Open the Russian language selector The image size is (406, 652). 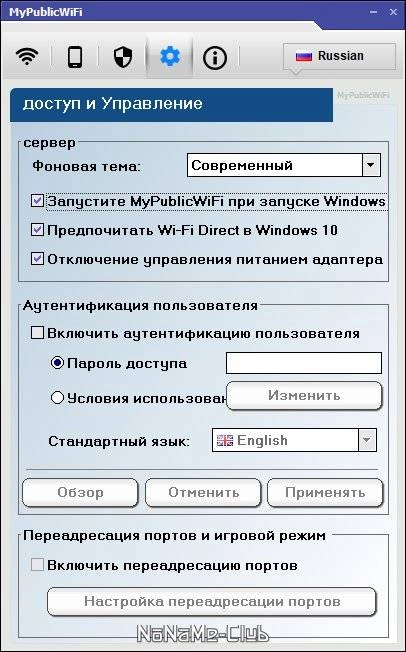[339, 56]
